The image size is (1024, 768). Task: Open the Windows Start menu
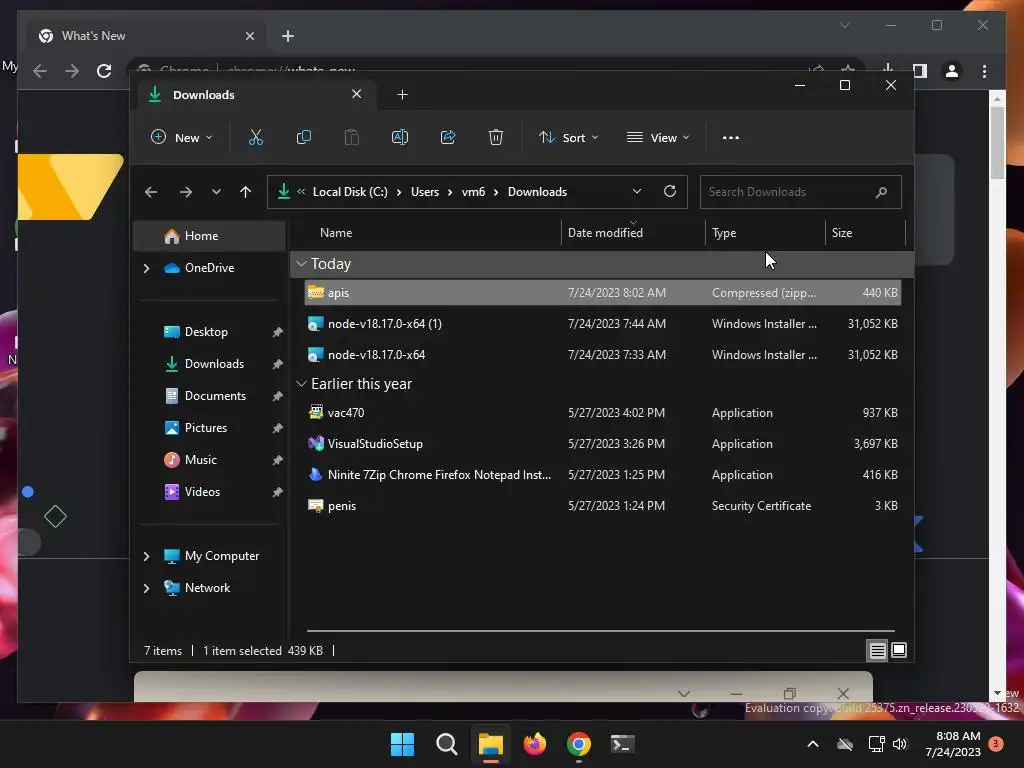pyautogui.click(x=402, y=744)
